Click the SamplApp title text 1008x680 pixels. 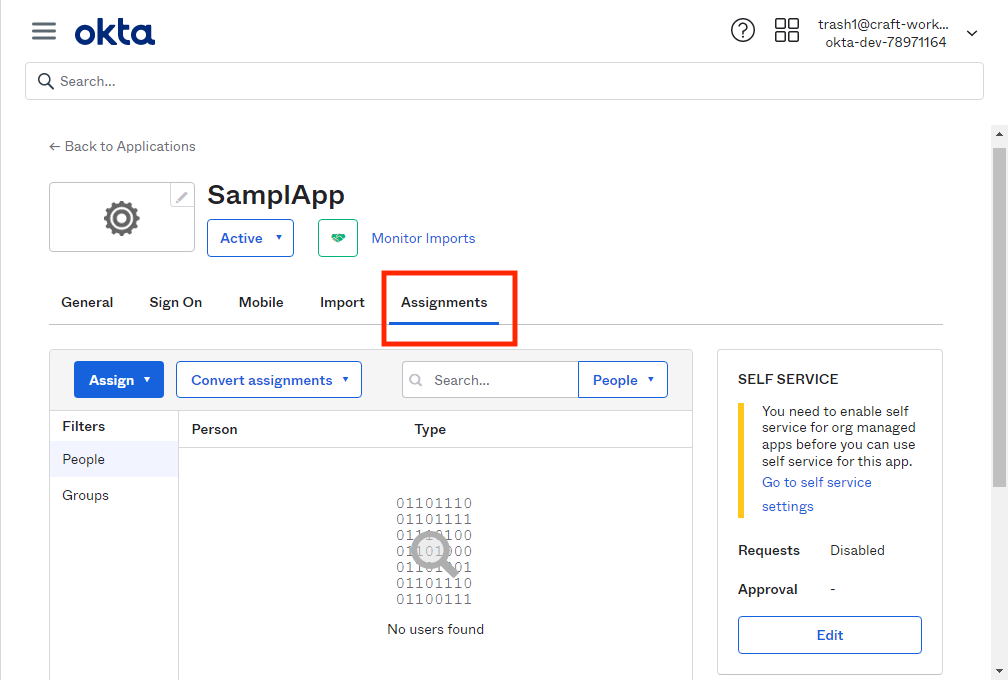(276, 194)
